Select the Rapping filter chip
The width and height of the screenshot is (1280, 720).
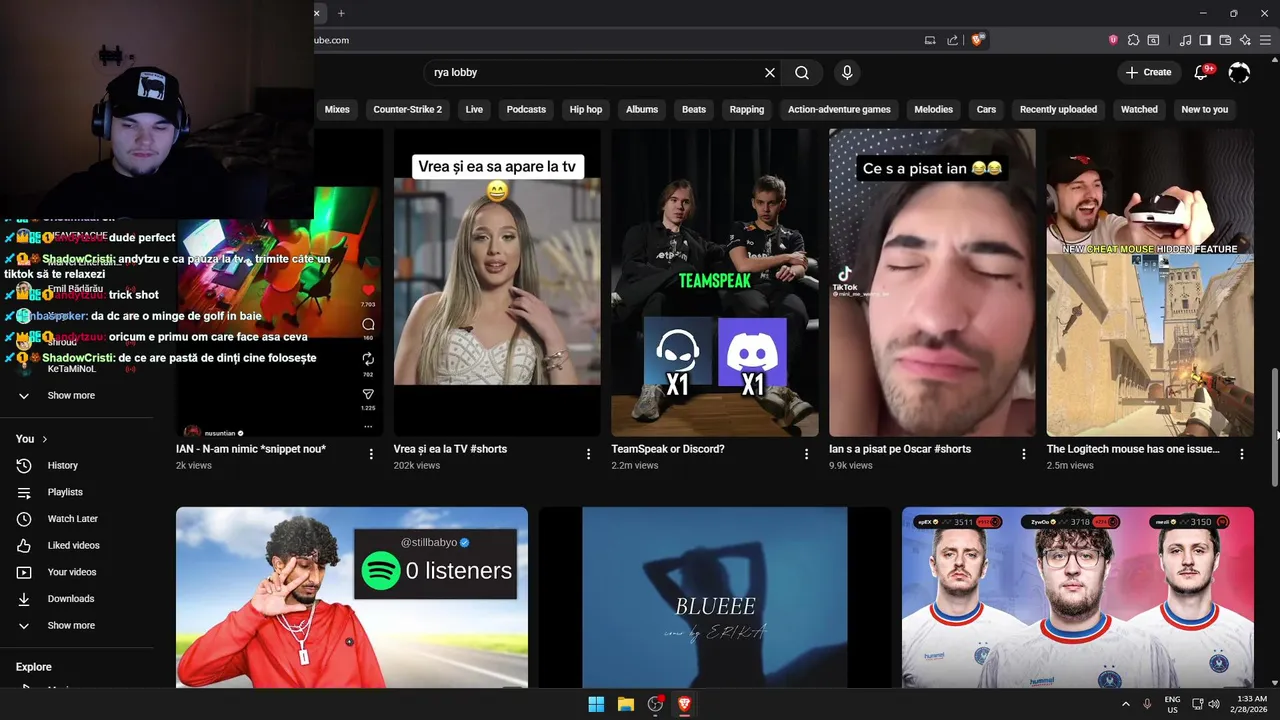(x=747, y=109)
